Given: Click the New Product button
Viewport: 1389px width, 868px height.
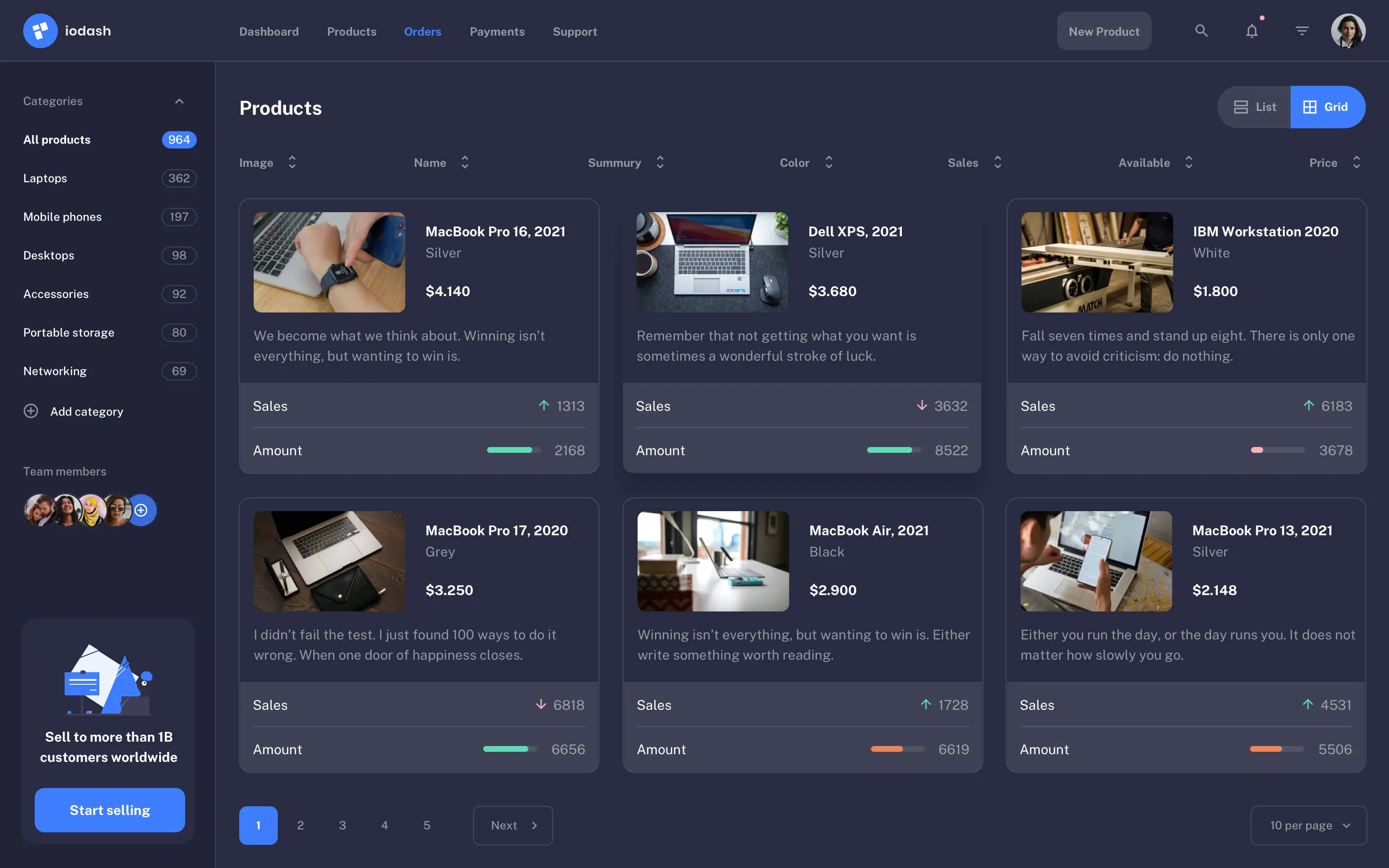Looking at the screenshot, I should (1104, 30).
